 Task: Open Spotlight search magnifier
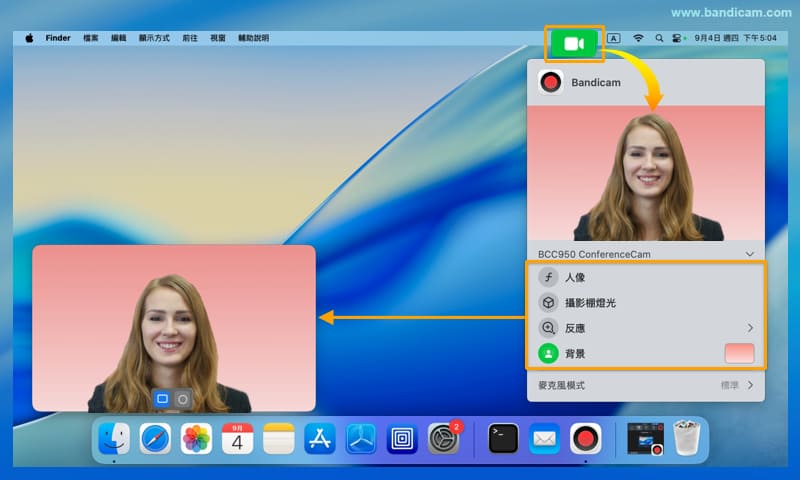659,38
